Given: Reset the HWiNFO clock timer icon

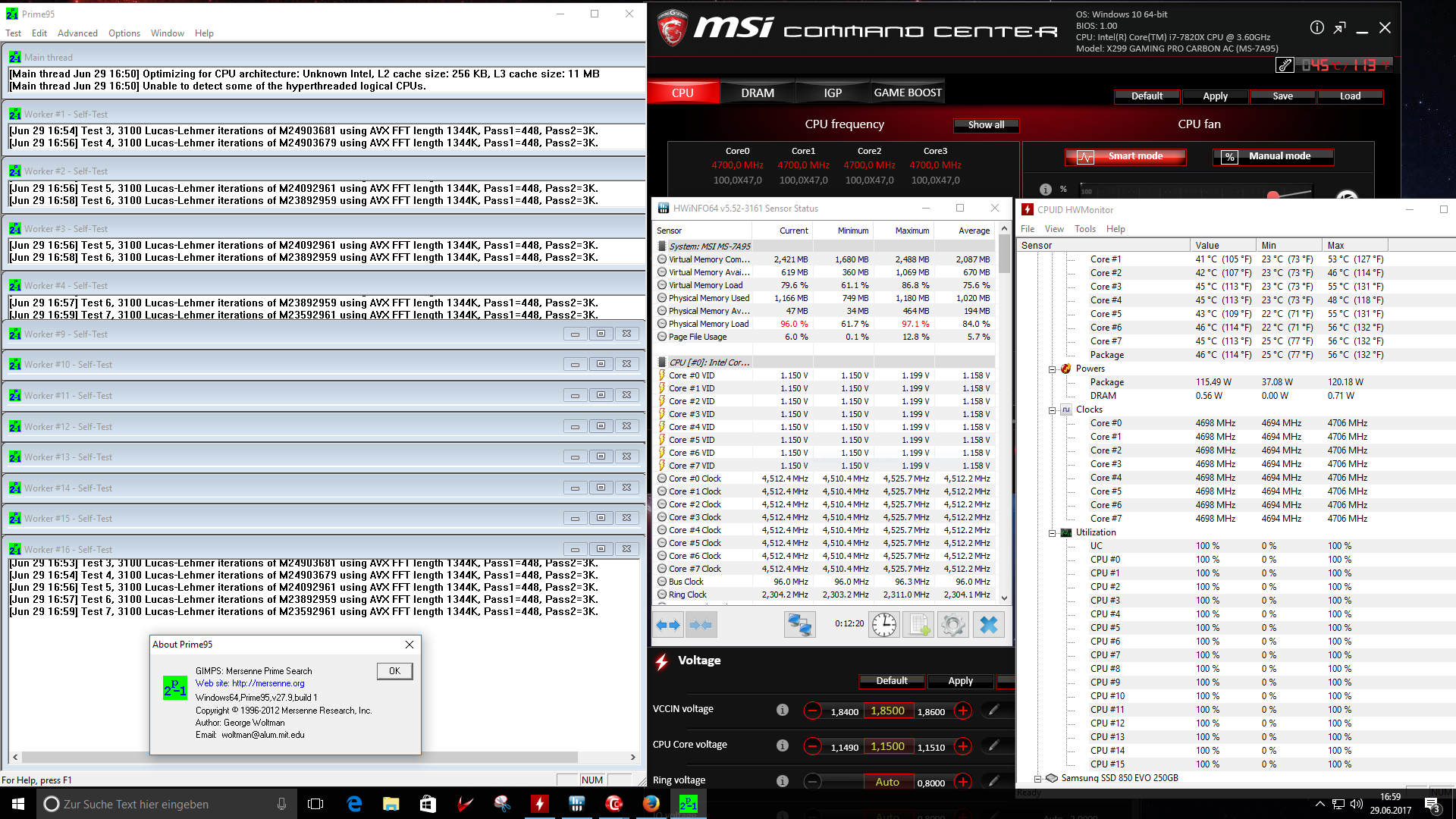Looking at the screenshot, I should [x=884, y=625].
